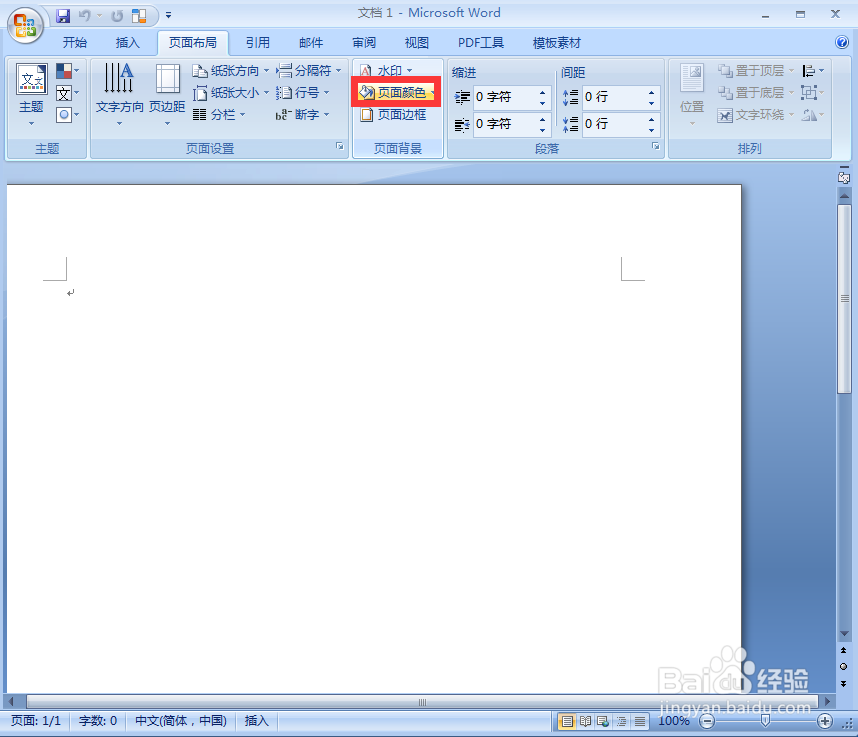Switch to Review (审阅) tab
The height and width of the screenshot is (737, 858).
(364, 43)
